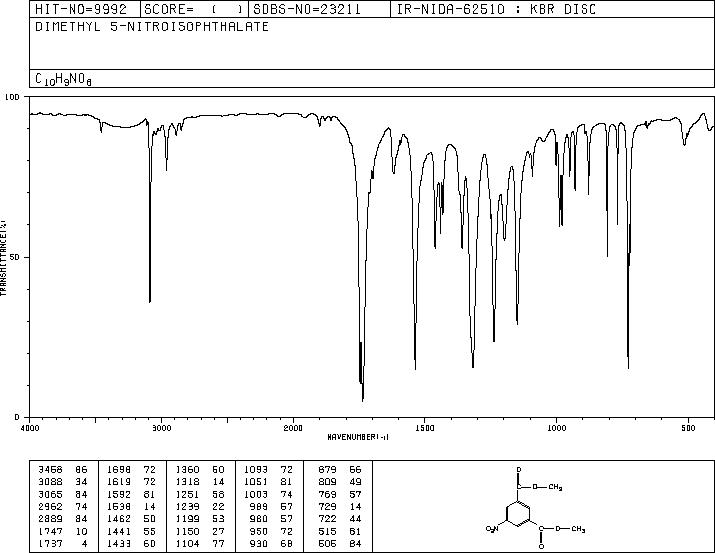
Task: Select peak table value 769
Action: click(x=327, y=494)
